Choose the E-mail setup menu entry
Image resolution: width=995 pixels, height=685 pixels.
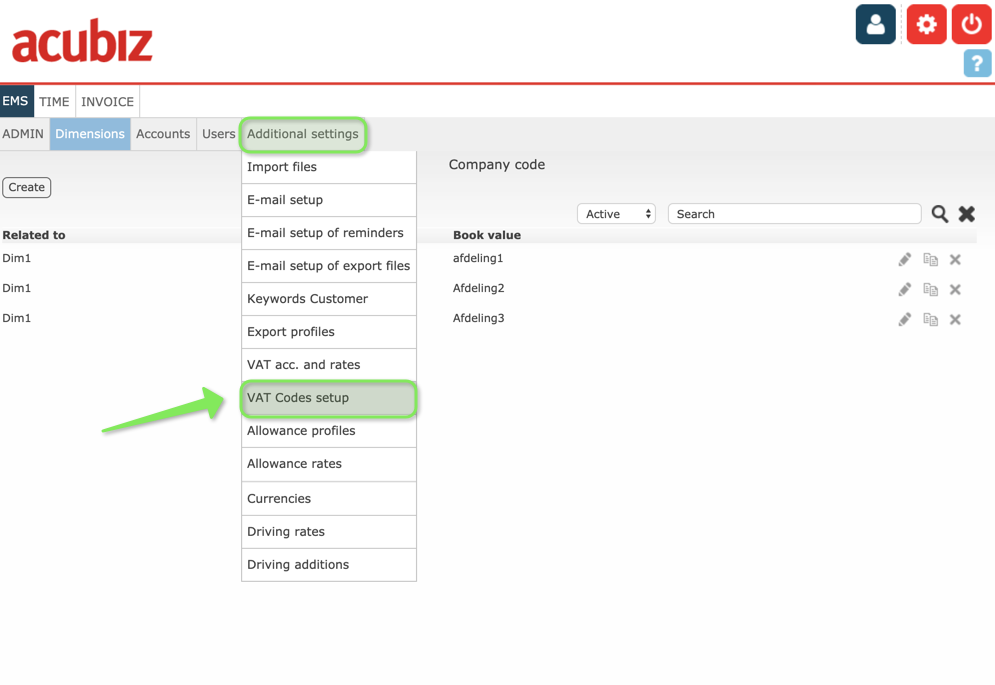coord(329,200)
